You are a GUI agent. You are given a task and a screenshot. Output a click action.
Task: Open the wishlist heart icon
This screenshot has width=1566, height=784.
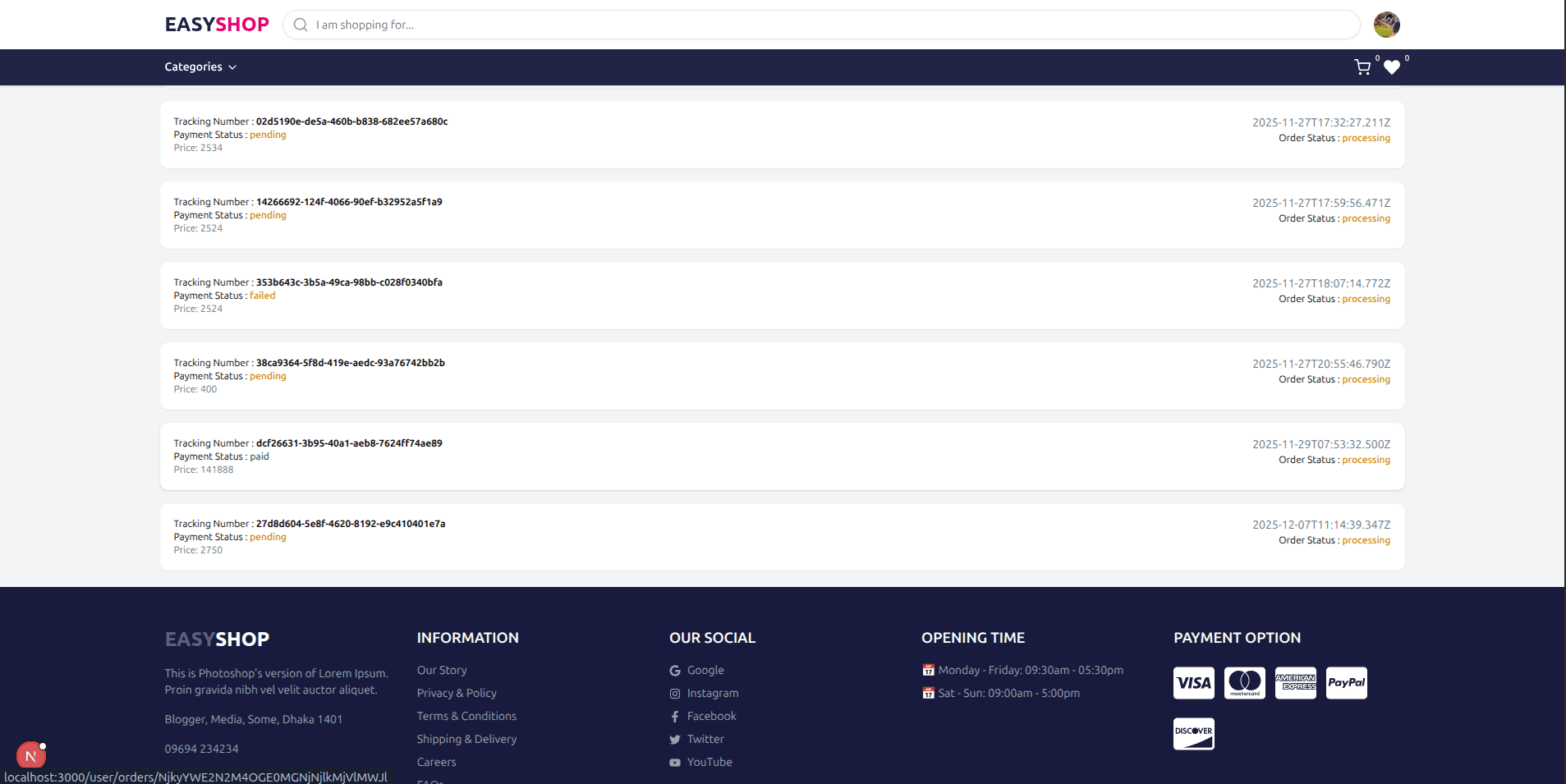coord(1392,68)
